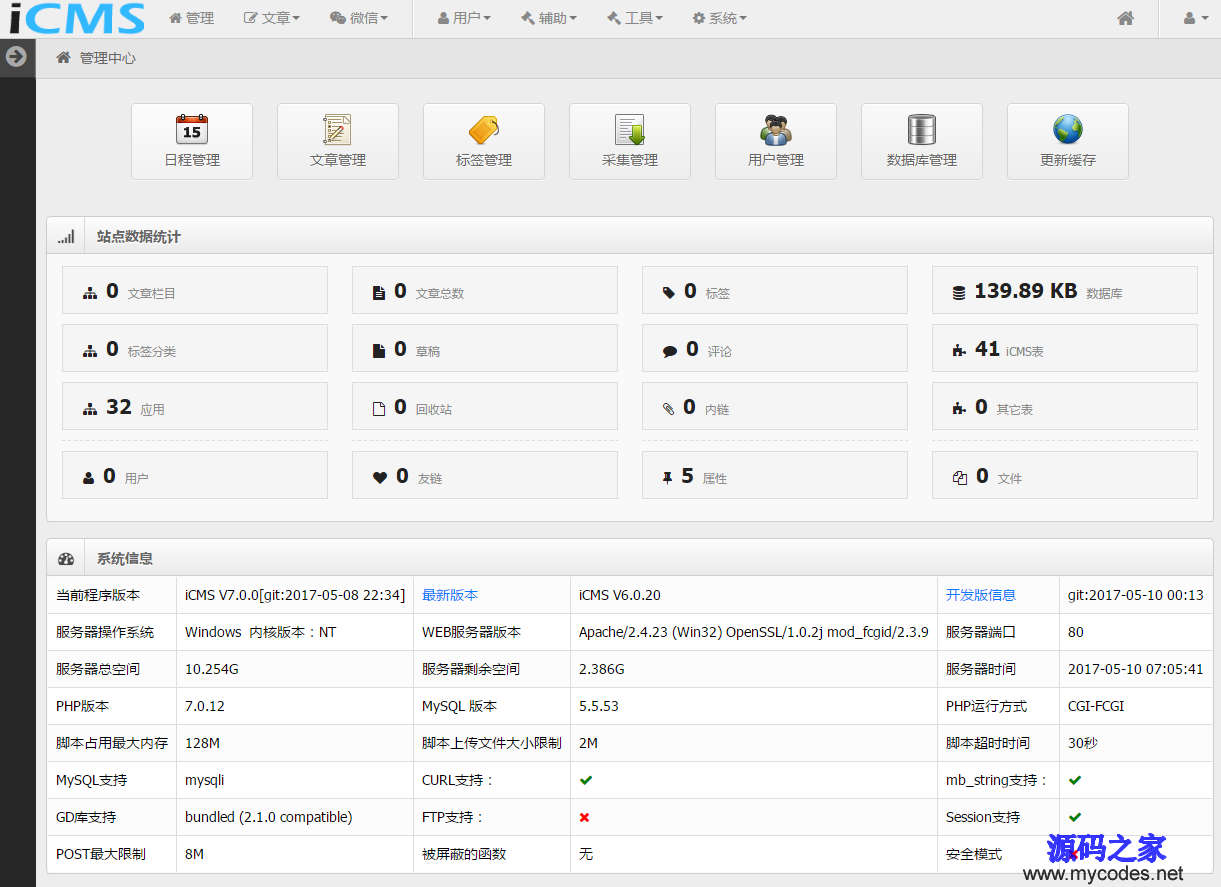Viewport: 1221px width, 887px height.
Task: Click the green check for CURL支持
Action: [586, 780]
